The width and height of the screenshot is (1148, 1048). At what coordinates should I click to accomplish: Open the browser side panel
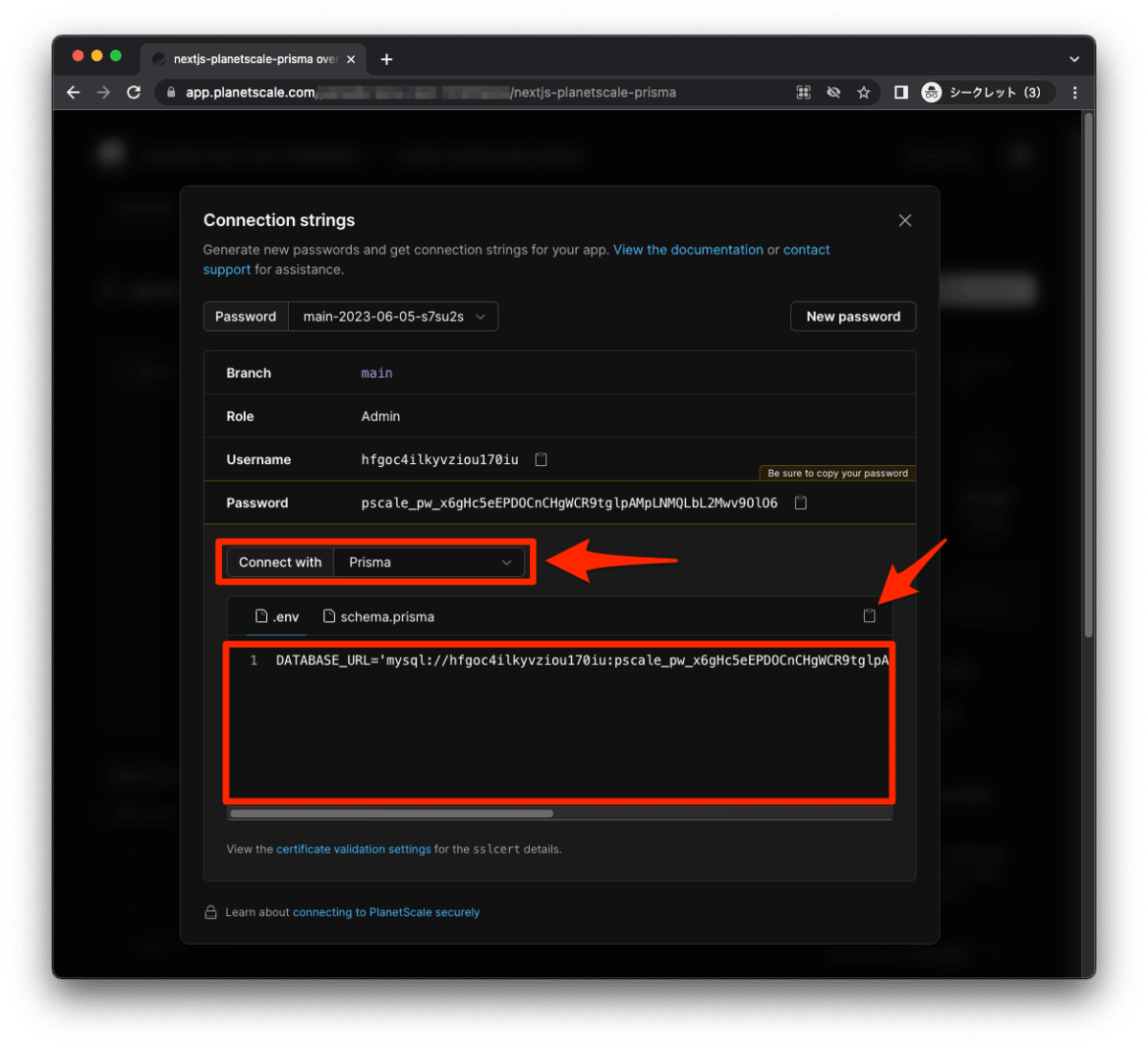click(901, 92)
